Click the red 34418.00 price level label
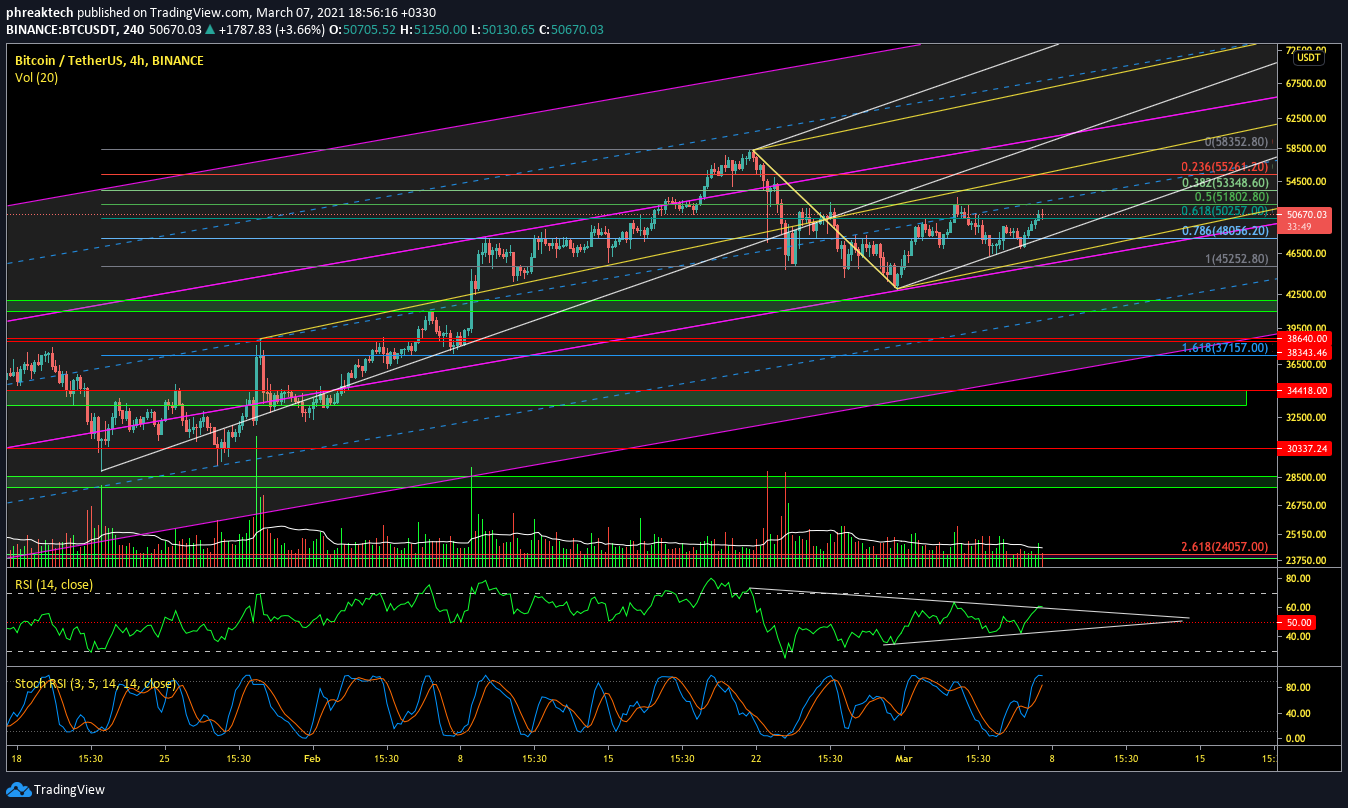 (1306, 391)
